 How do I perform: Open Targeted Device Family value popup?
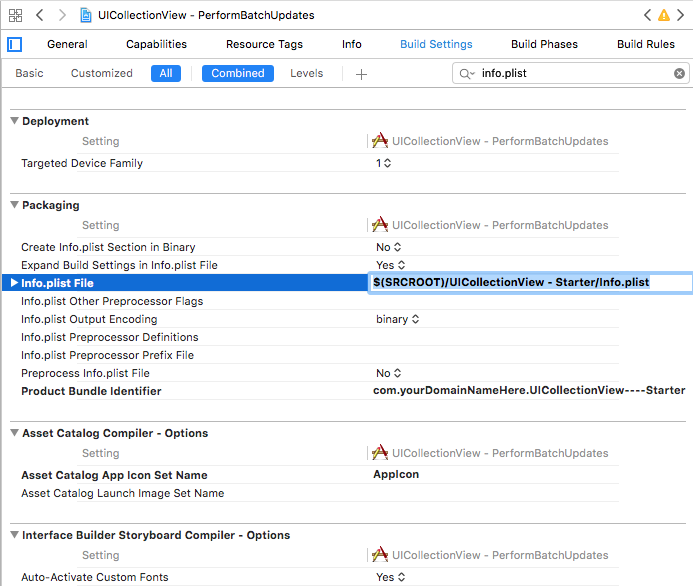pos(384,163)
